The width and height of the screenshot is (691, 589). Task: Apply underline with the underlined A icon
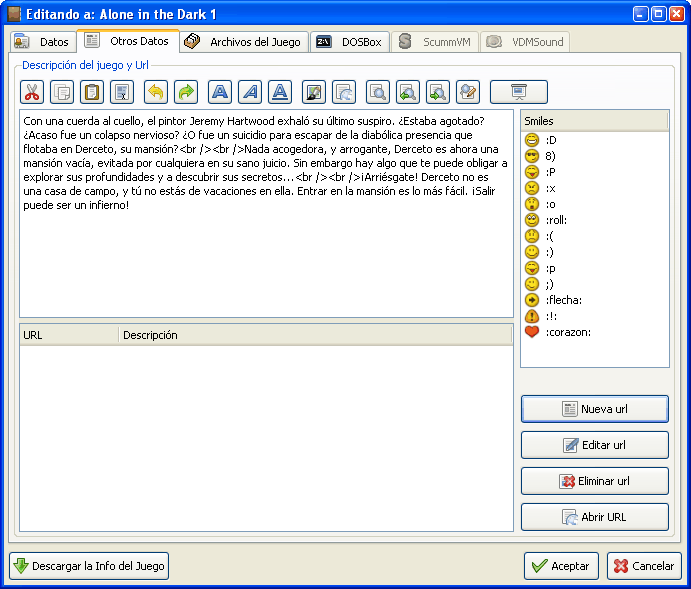280,92
